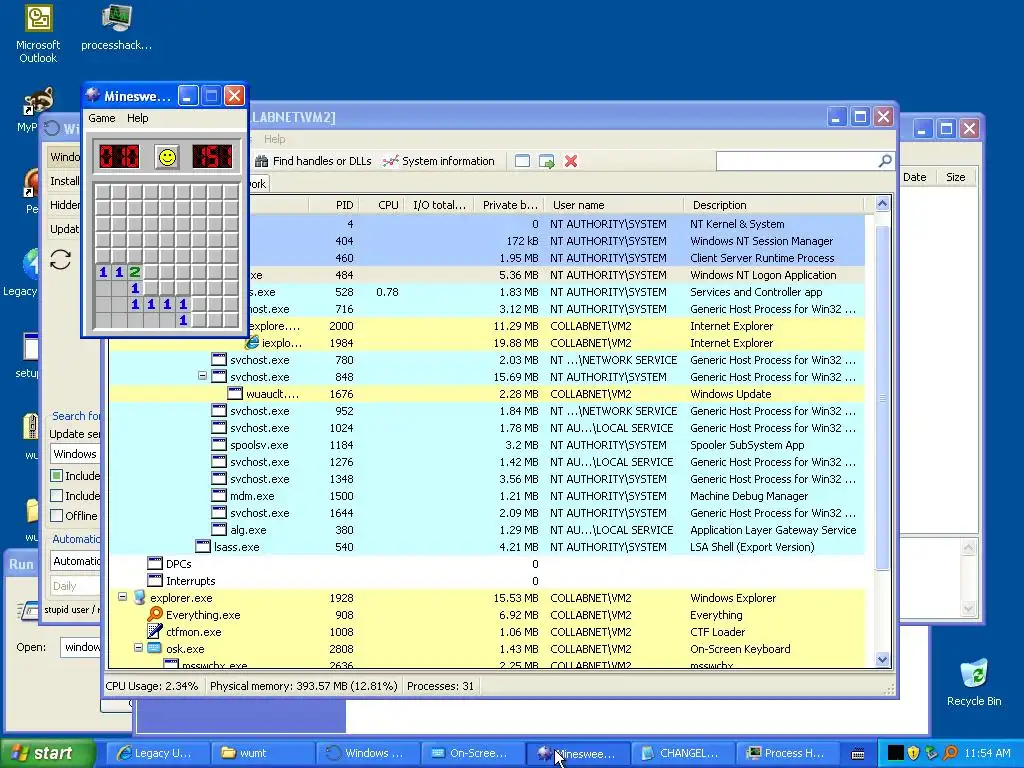Switch to the Process H... taskbar button
Image resolution: width=1024 pixels, height=768 pixels.
(x=788, y=753)
